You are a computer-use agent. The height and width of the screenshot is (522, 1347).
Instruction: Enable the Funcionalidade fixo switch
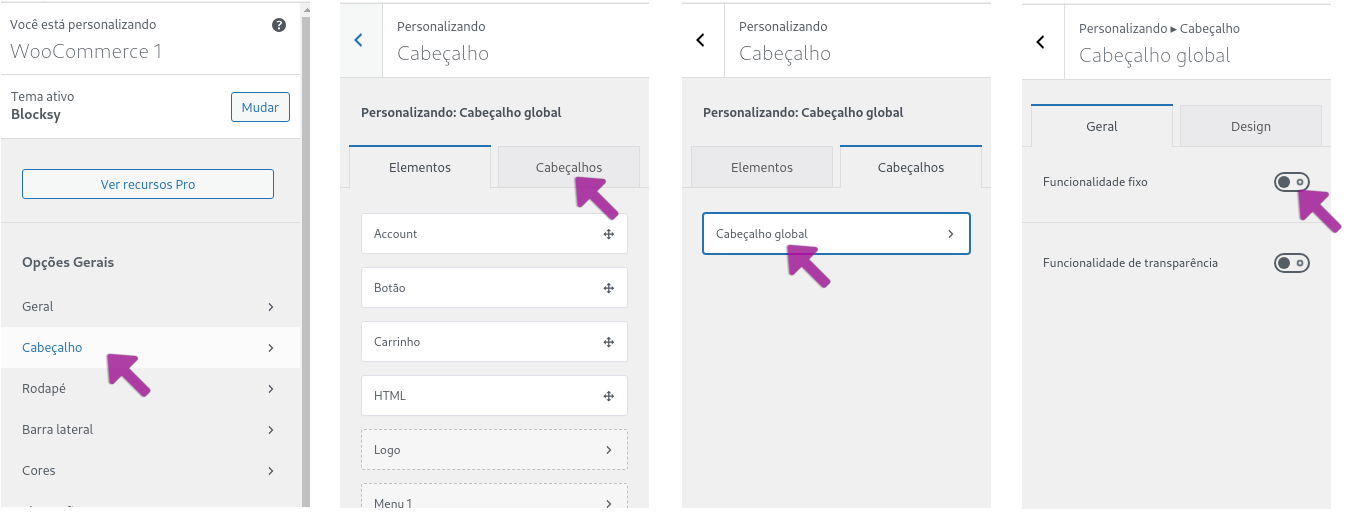[x=1291, y=182]
